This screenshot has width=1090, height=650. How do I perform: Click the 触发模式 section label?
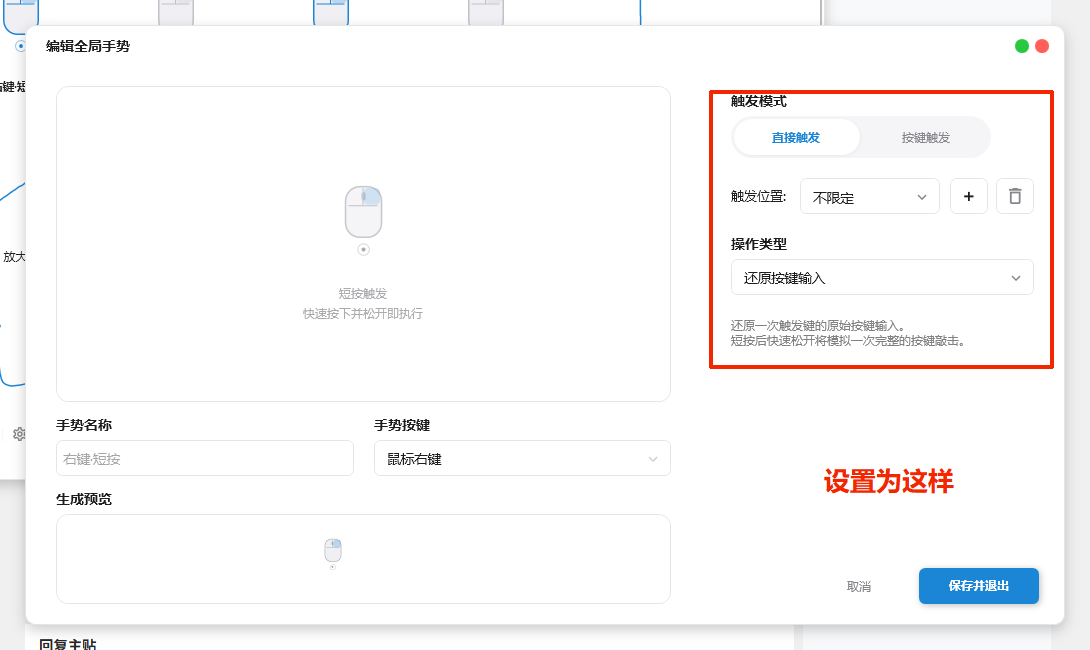[x=758, y=101]
